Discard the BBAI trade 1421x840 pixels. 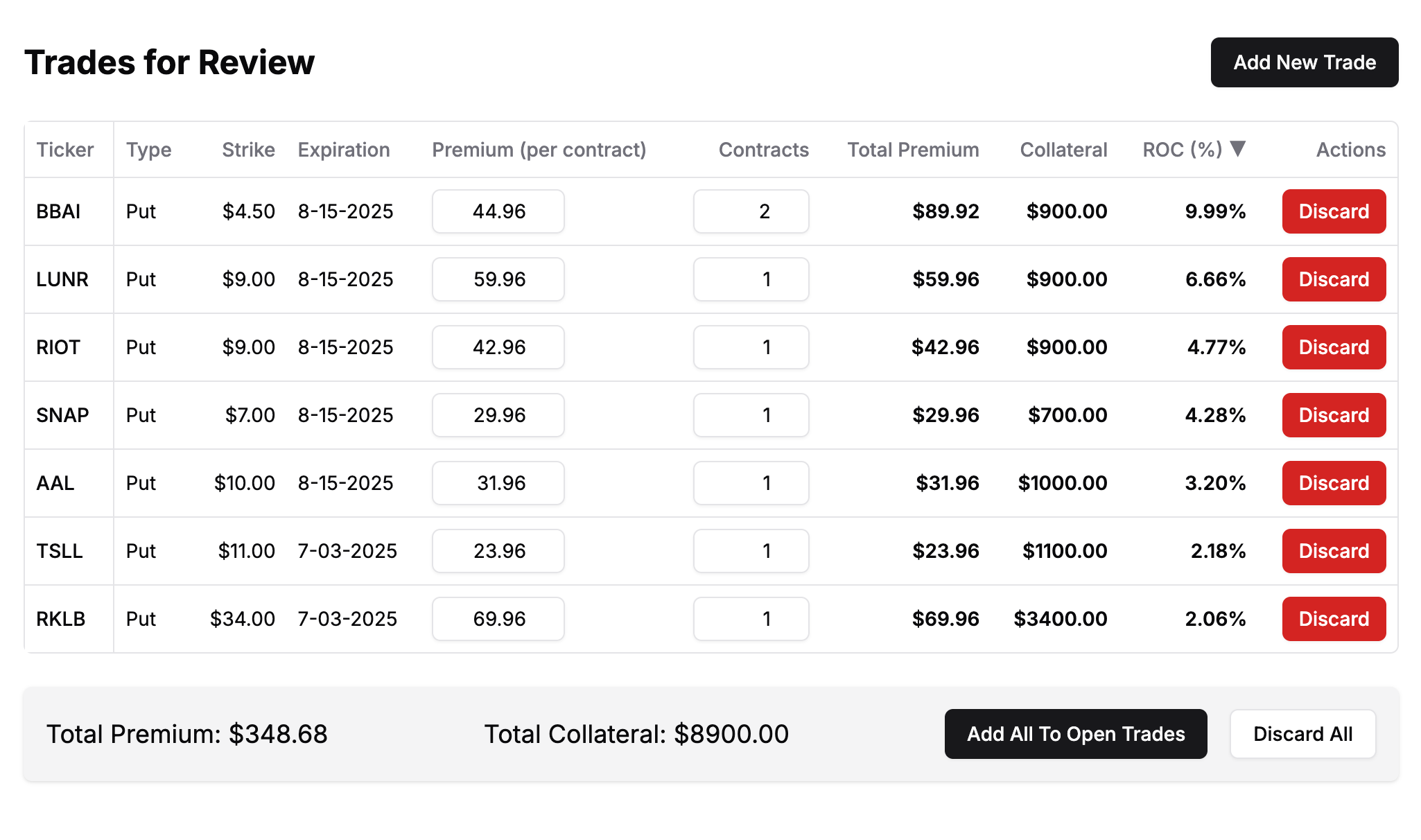[1333, 211]
